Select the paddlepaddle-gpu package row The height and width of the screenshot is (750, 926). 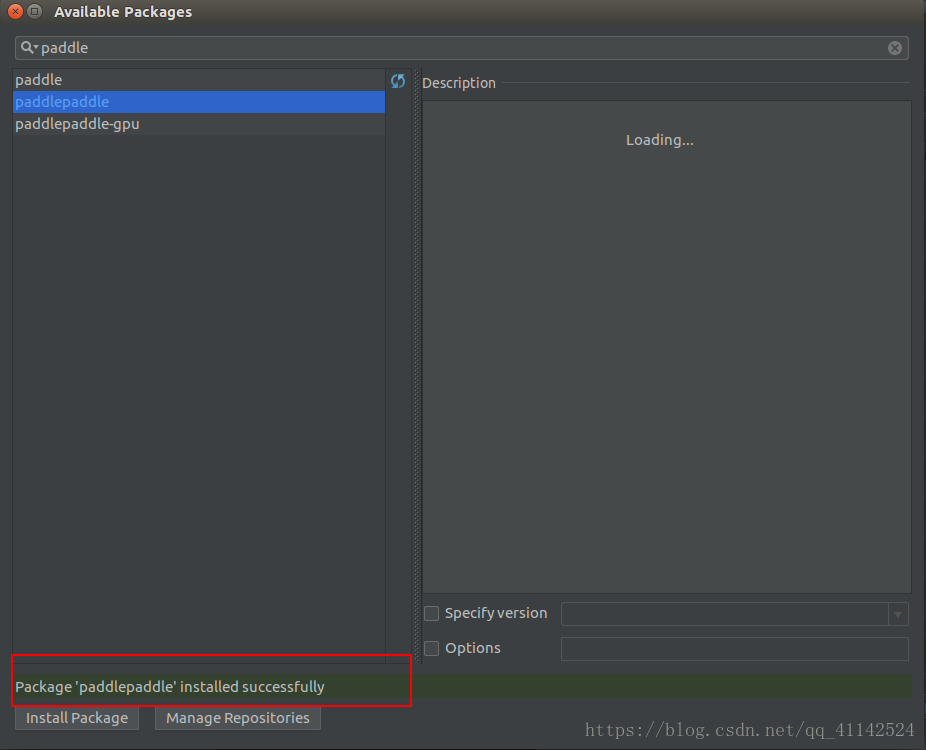pyautogui.click(x=199, y=124)
